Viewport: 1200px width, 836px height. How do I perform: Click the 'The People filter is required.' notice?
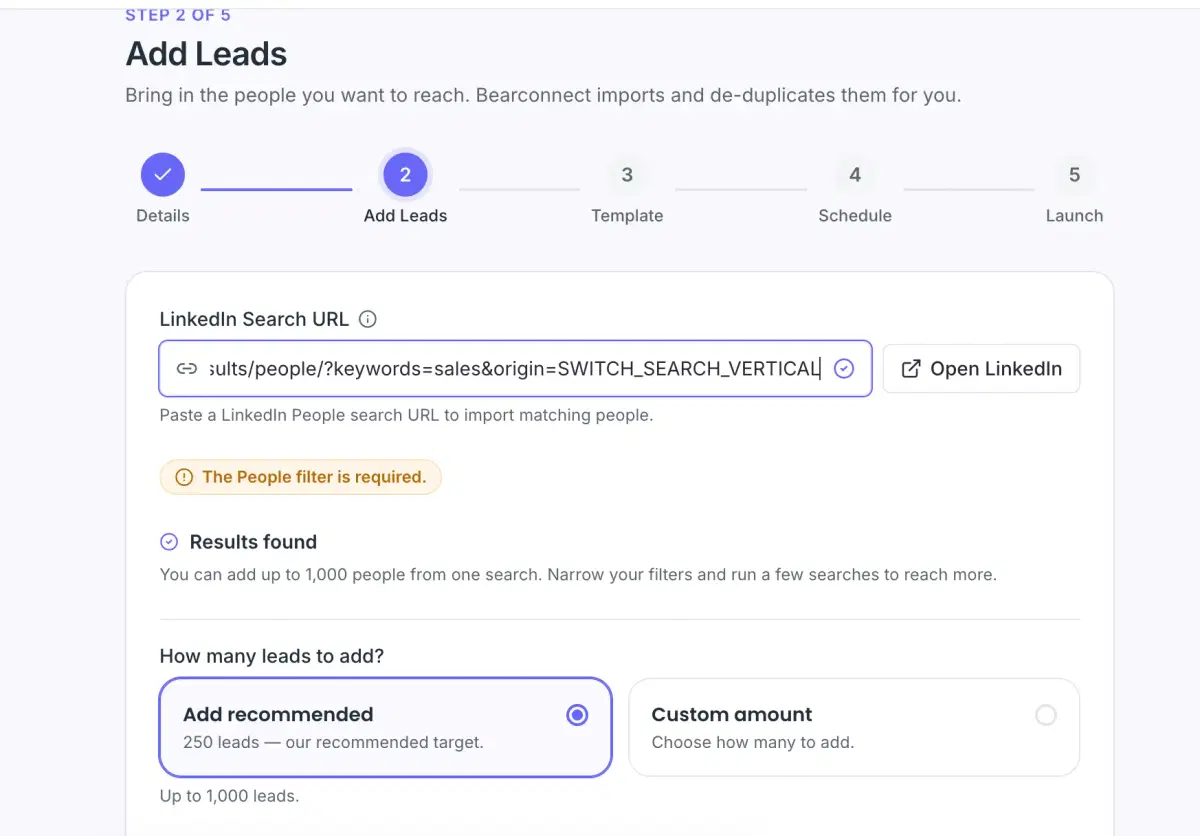301,477
